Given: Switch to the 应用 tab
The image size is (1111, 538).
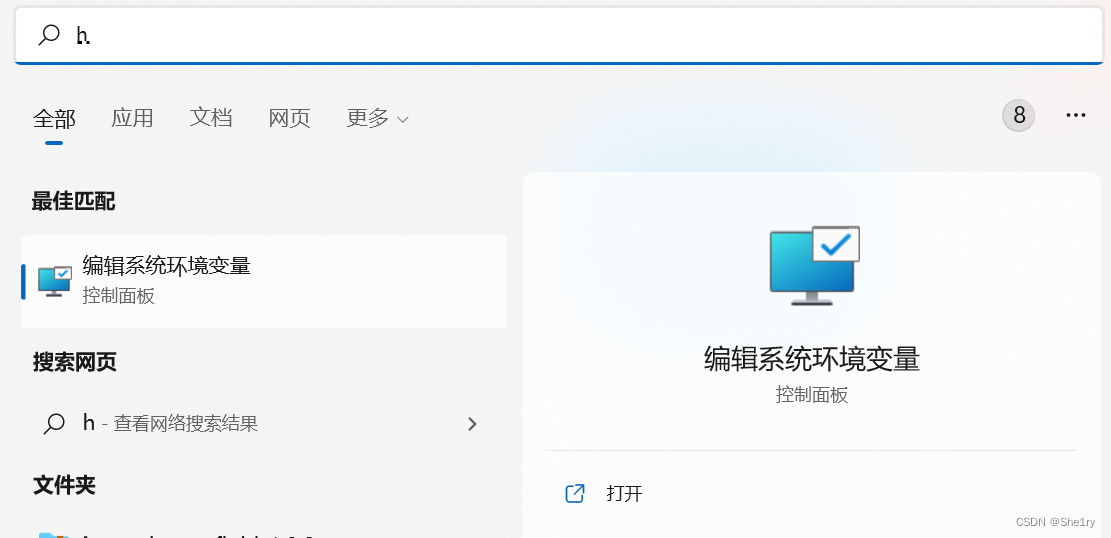Looking at the screenshot, I should coord(132,118).
